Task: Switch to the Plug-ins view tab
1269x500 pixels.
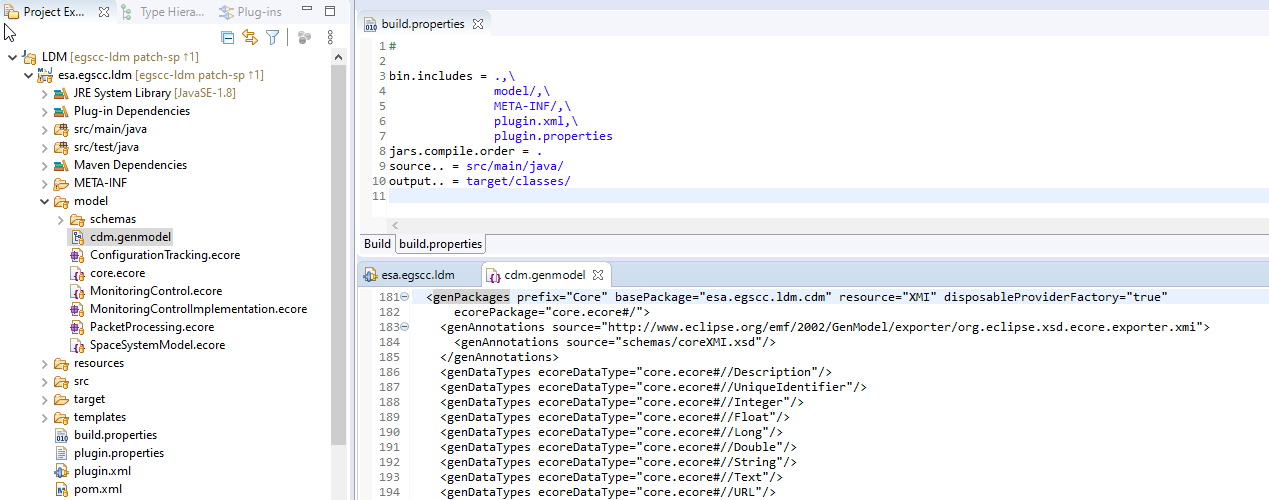Action: click(x=251, y=12)
